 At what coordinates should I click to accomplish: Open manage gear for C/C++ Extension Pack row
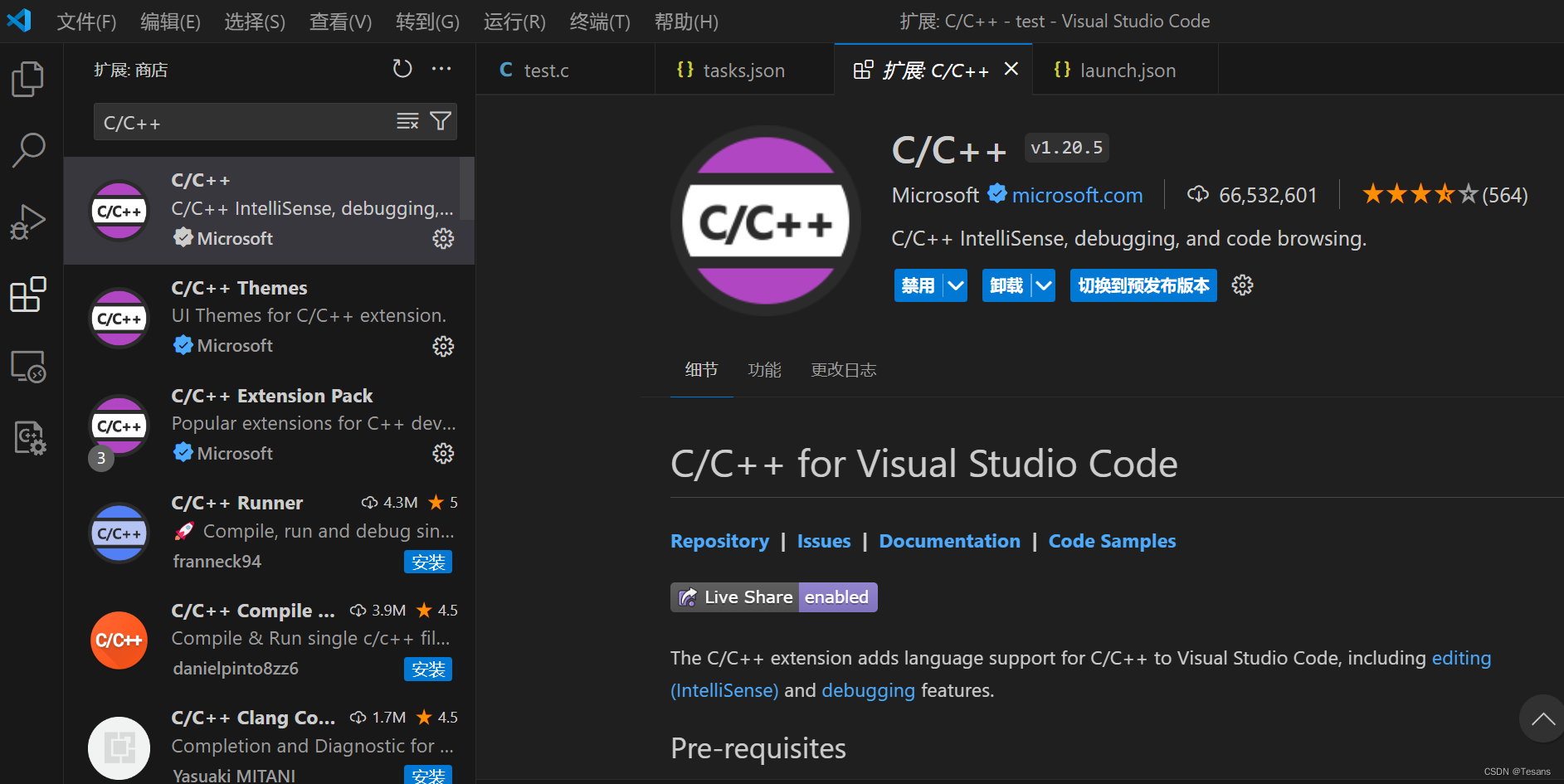(443, 453)
